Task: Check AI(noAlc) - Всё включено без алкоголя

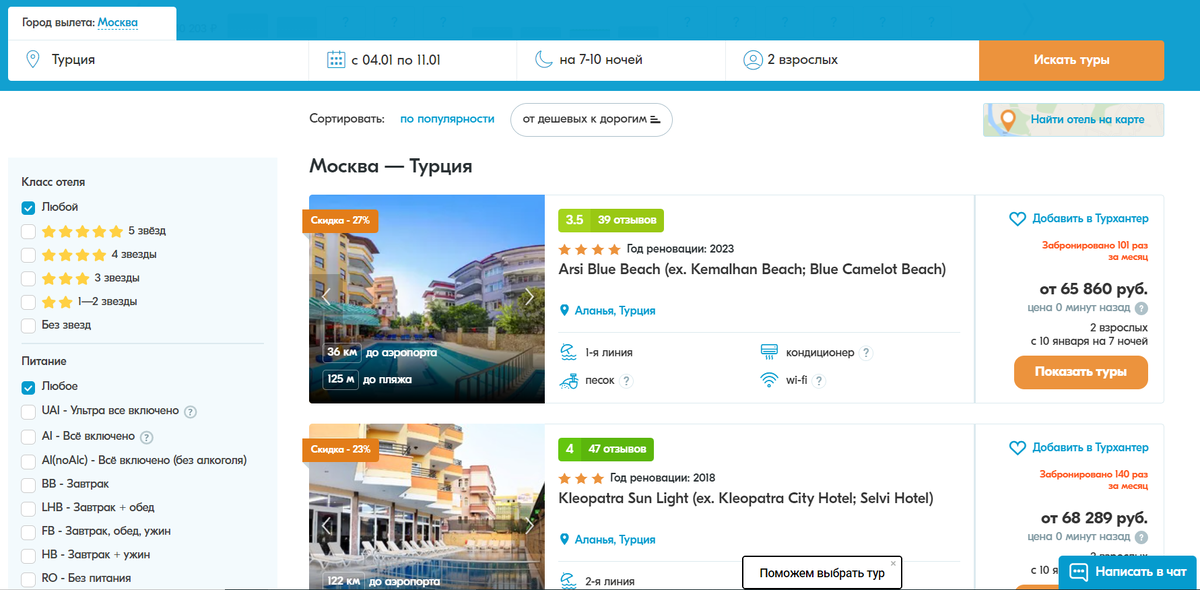Action: [x=28, y=461]
